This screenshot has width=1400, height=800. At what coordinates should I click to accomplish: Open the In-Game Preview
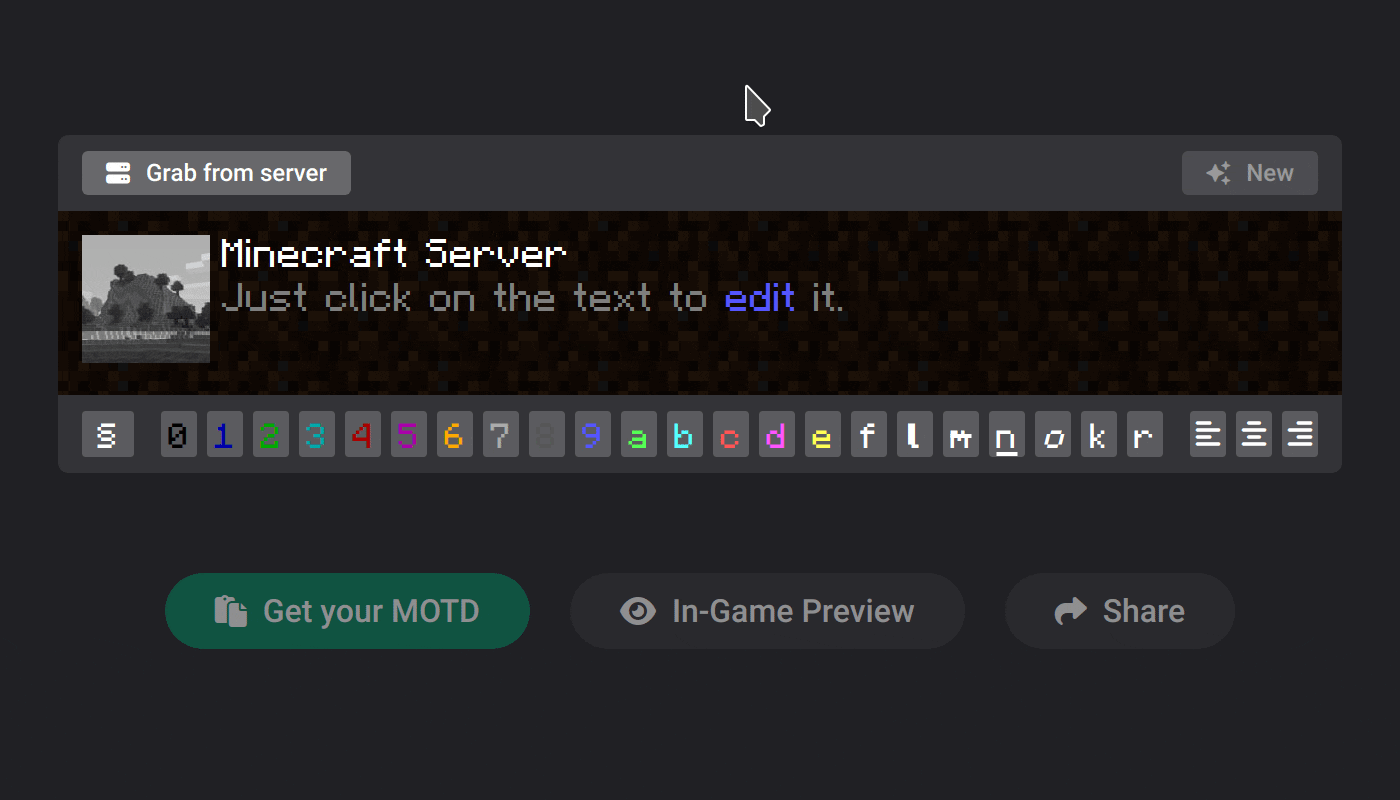[767, 611]
